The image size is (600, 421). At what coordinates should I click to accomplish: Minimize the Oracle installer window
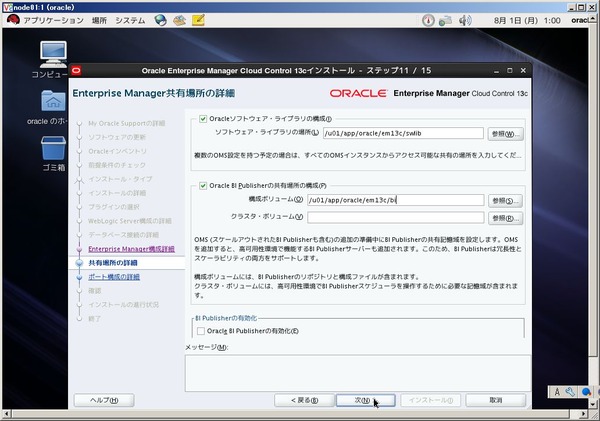click(x=496, y=71)
